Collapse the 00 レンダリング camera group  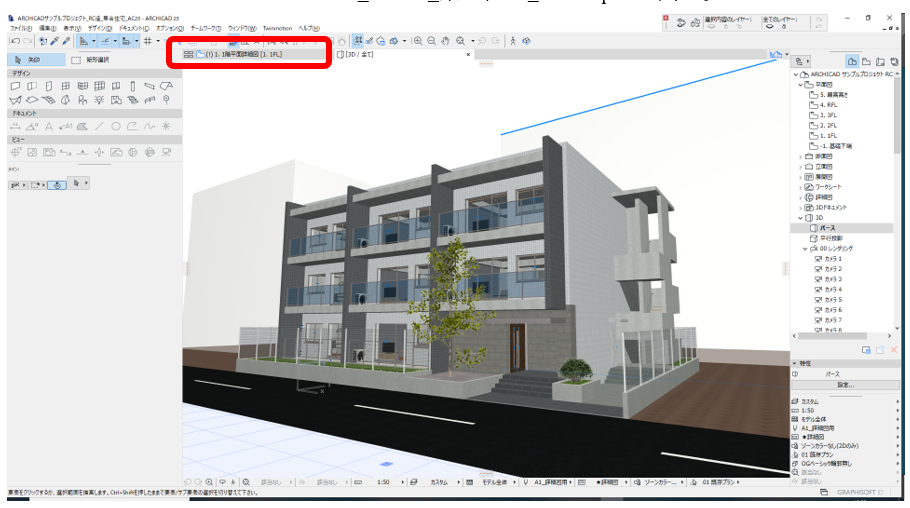click(805, 248)
